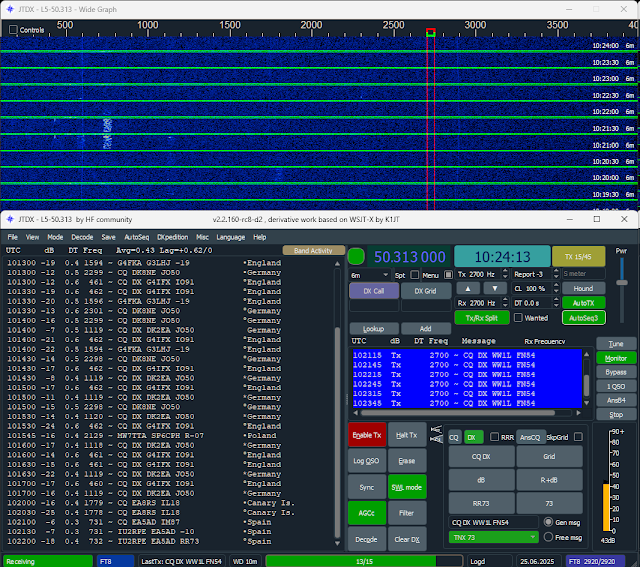Toggle the Spt checkbox

coord(415,275)
